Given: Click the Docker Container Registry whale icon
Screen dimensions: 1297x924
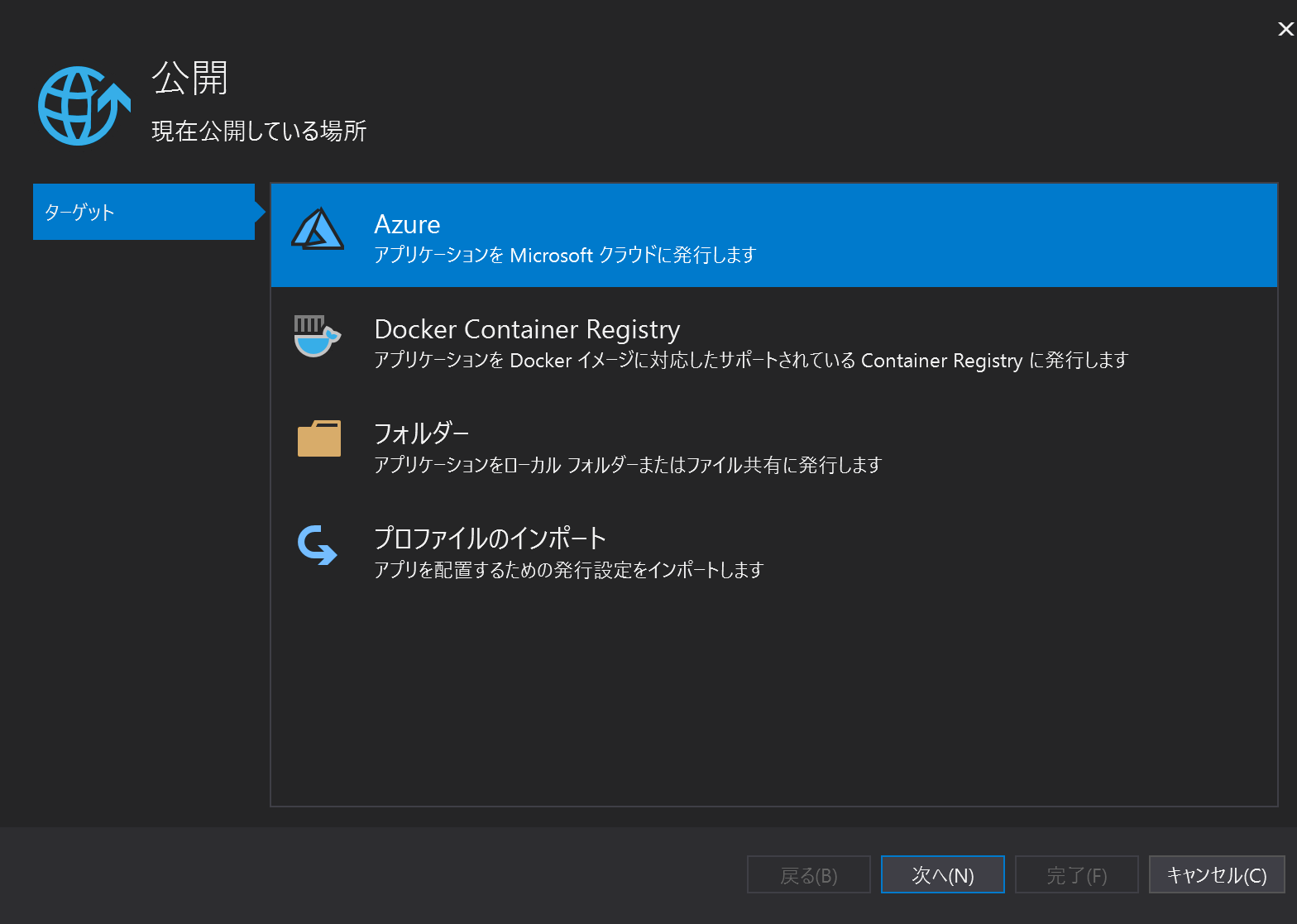Looking at the screenshot, I should coord(318,336).
